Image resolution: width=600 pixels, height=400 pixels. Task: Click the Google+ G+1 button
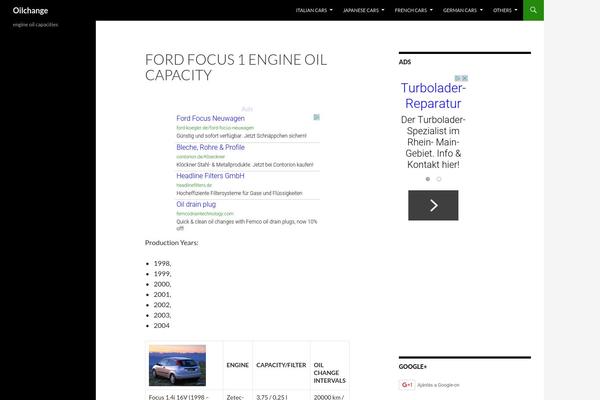[x=407, y=385]
